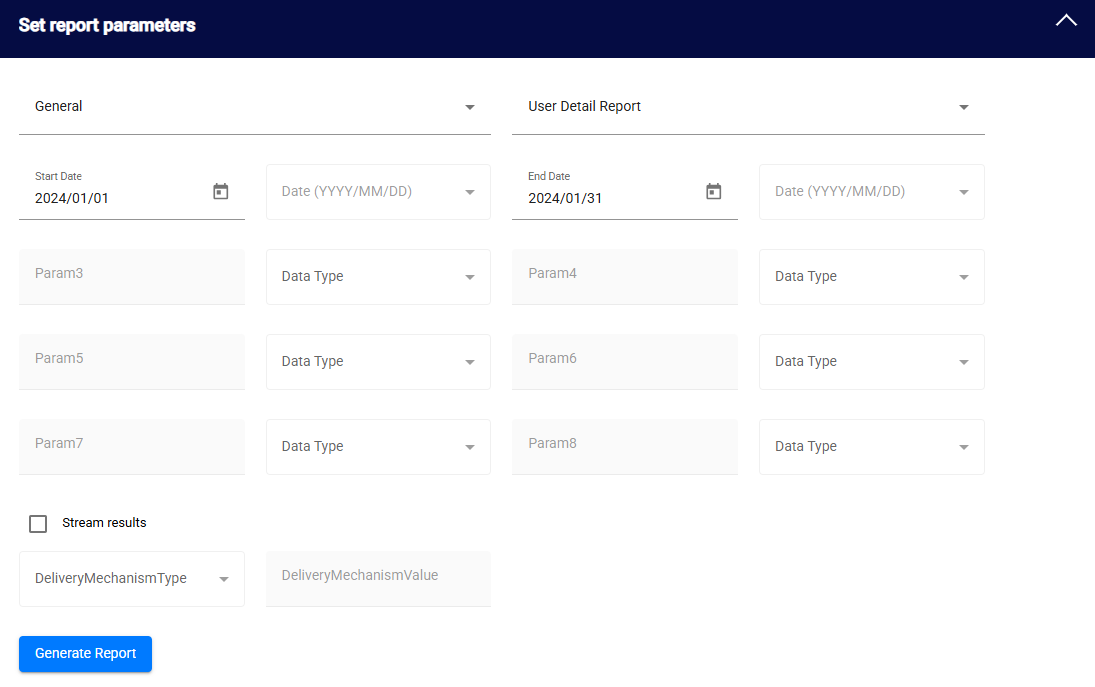
Task: Open End Date format dropdown
Action: tap(872, 192)
